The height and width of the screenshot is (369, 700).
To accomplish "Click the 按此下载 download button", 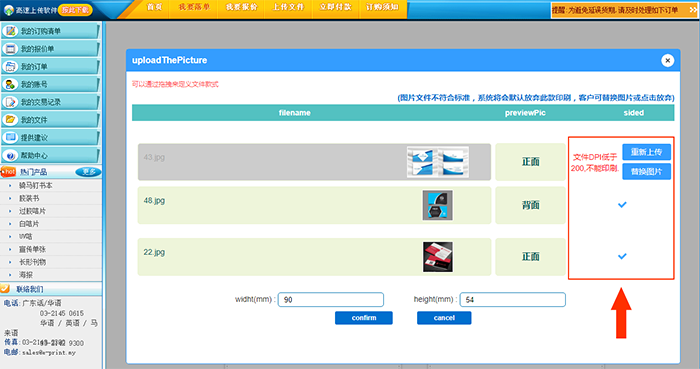I will [x=75, y=10].
